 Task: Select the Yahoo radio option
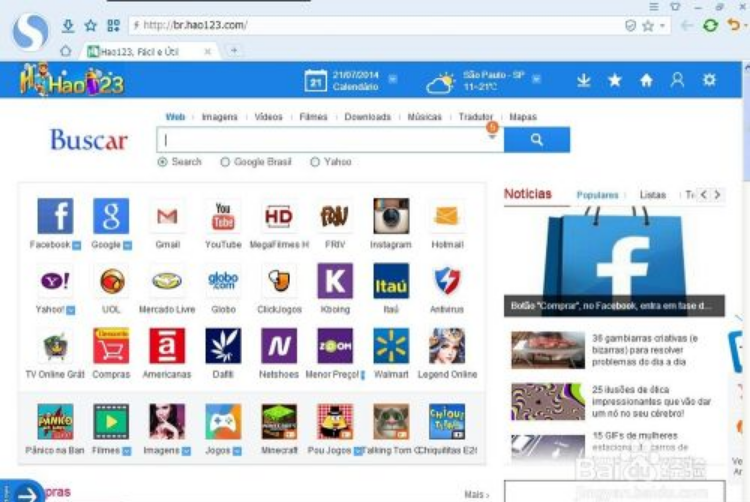point(315,162)
